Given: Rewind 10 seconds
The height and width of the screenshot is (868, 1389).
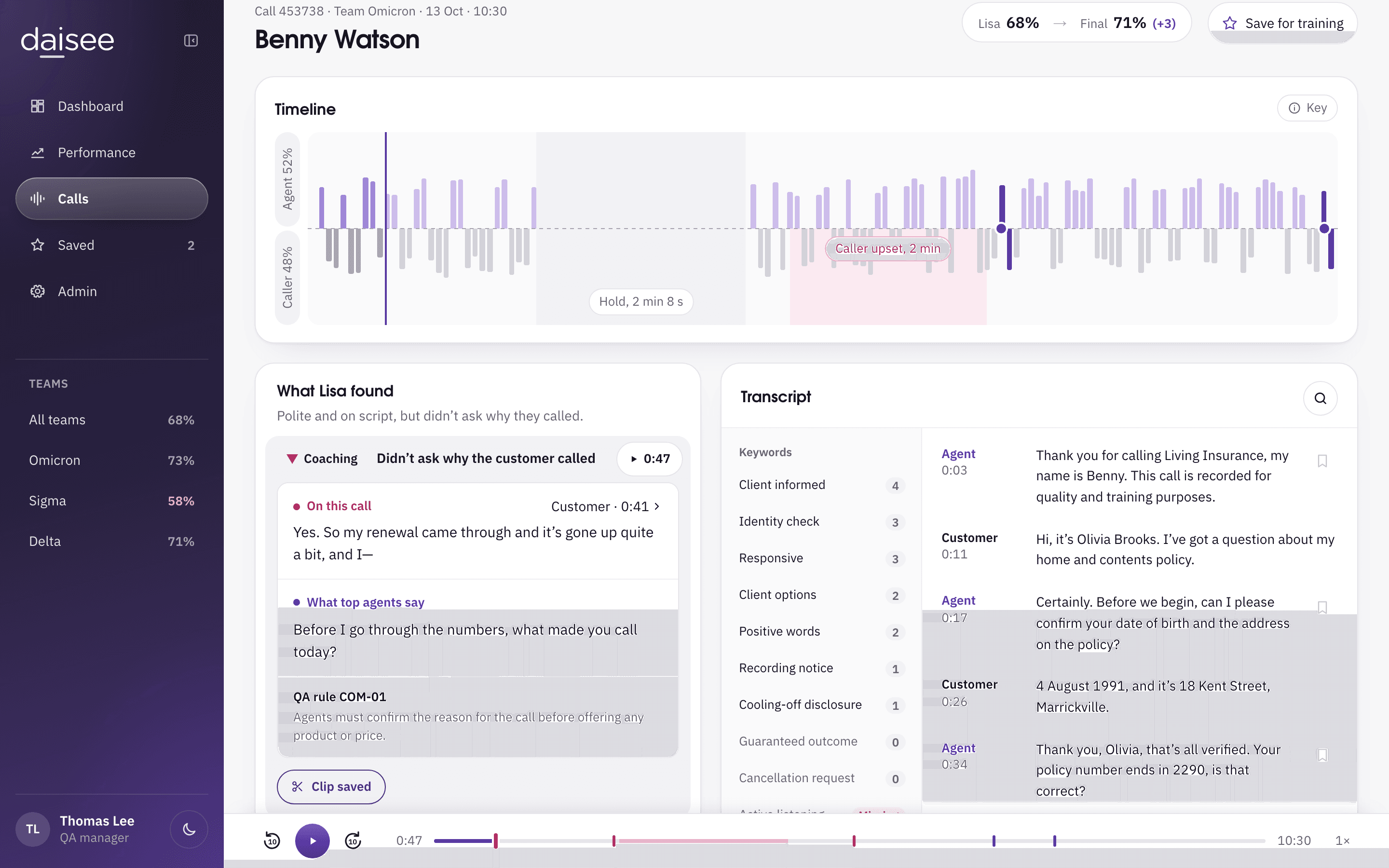Looking at the screenshot, I should click(x=272, y=841).
